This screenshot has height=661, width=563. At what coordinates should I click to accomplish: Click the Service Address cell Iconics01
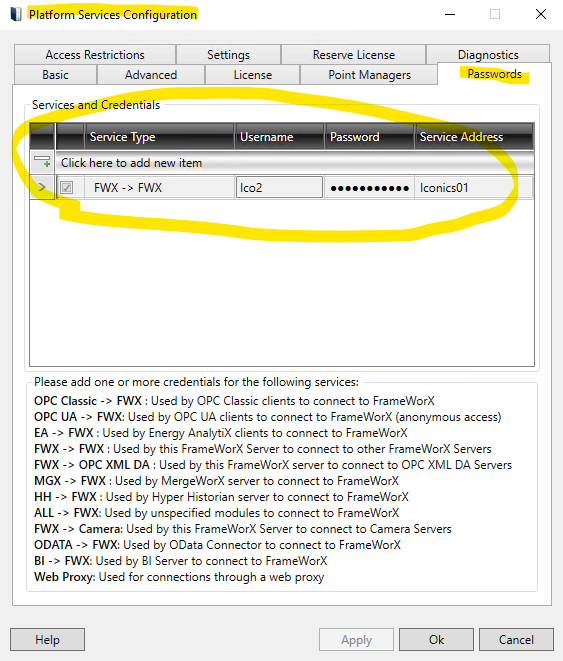coord(474,188)
